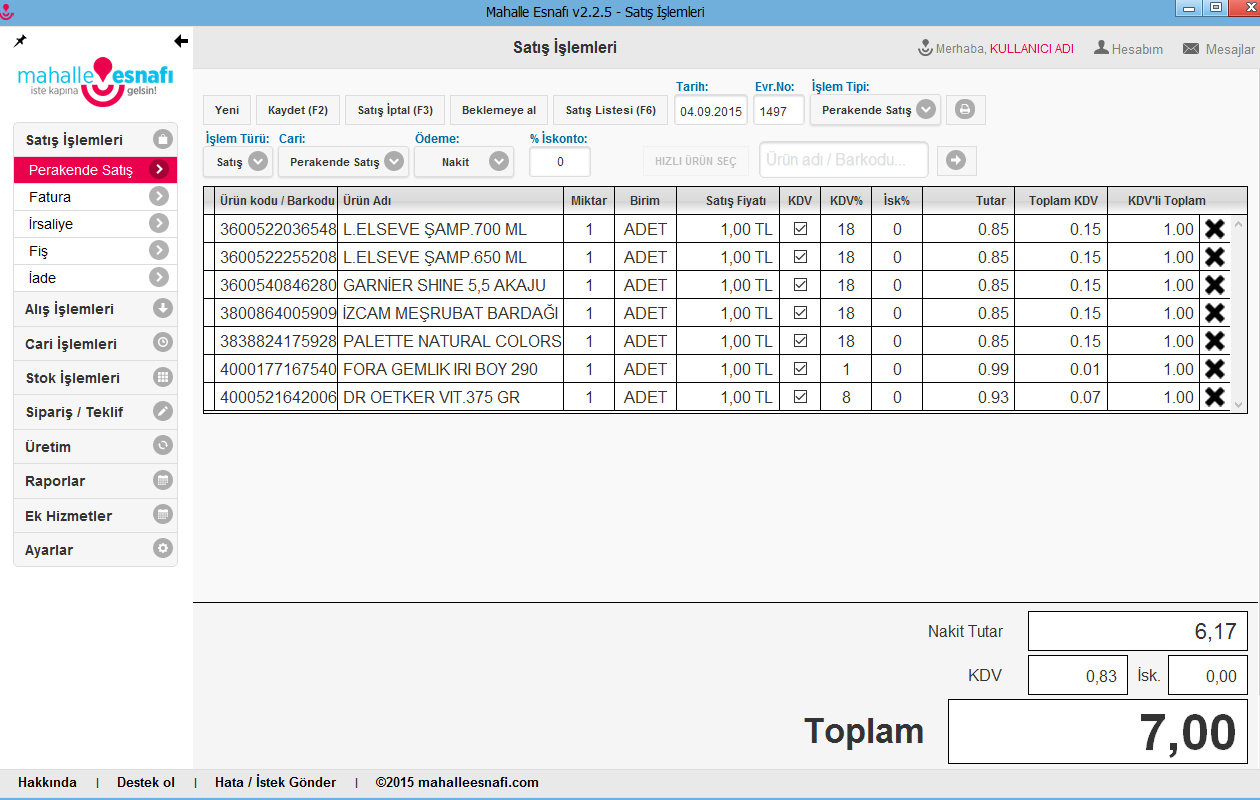Click the pencil icon beside Sipariş / Teklif

(163, 411)
